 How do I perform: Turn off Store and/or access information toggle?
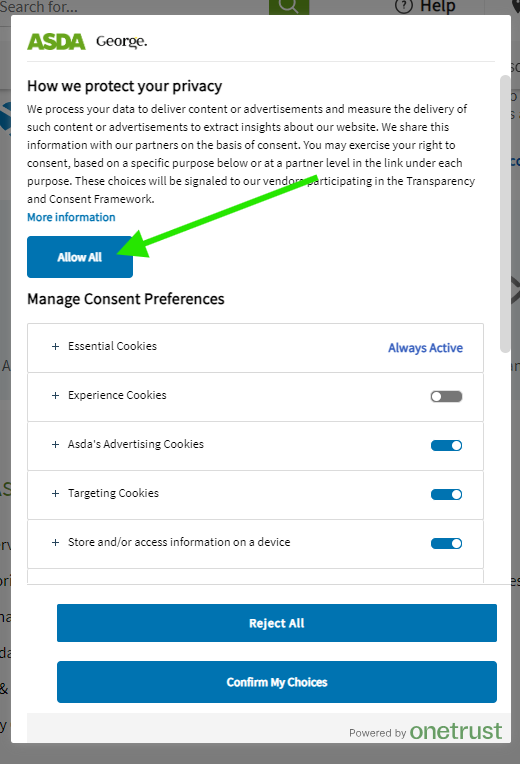pos(446,543)
